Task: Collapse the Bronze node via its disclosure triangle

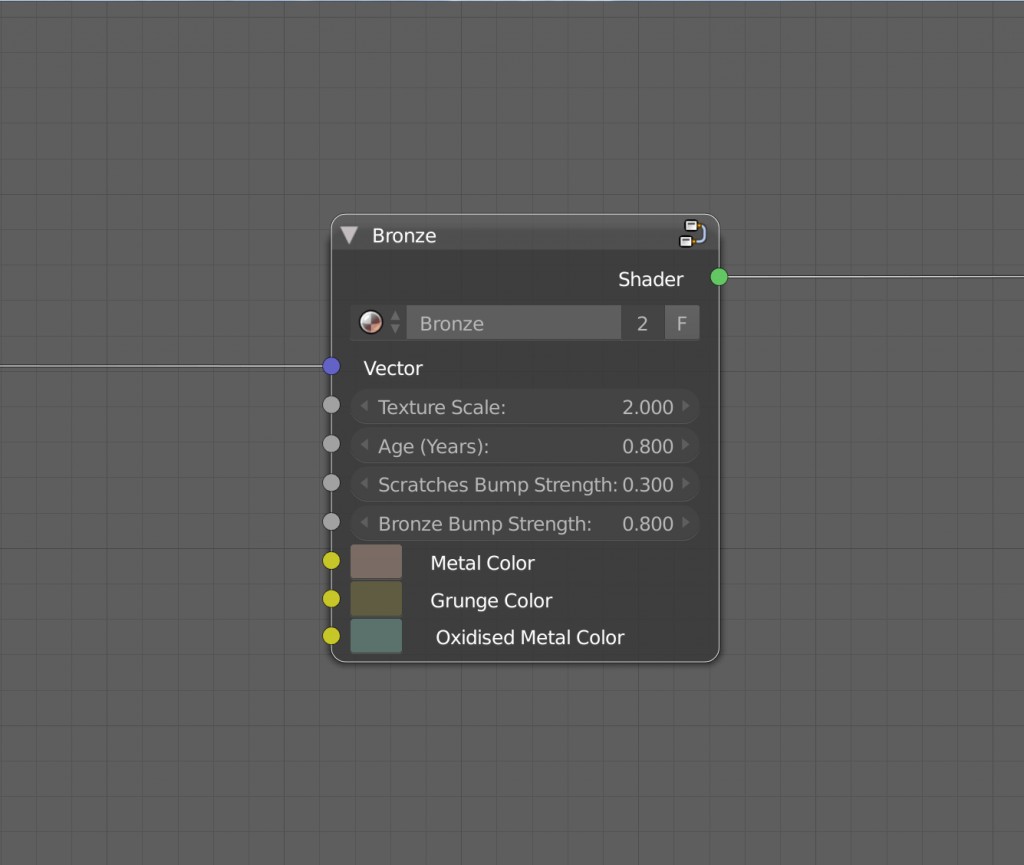Action: coord(350,234)
